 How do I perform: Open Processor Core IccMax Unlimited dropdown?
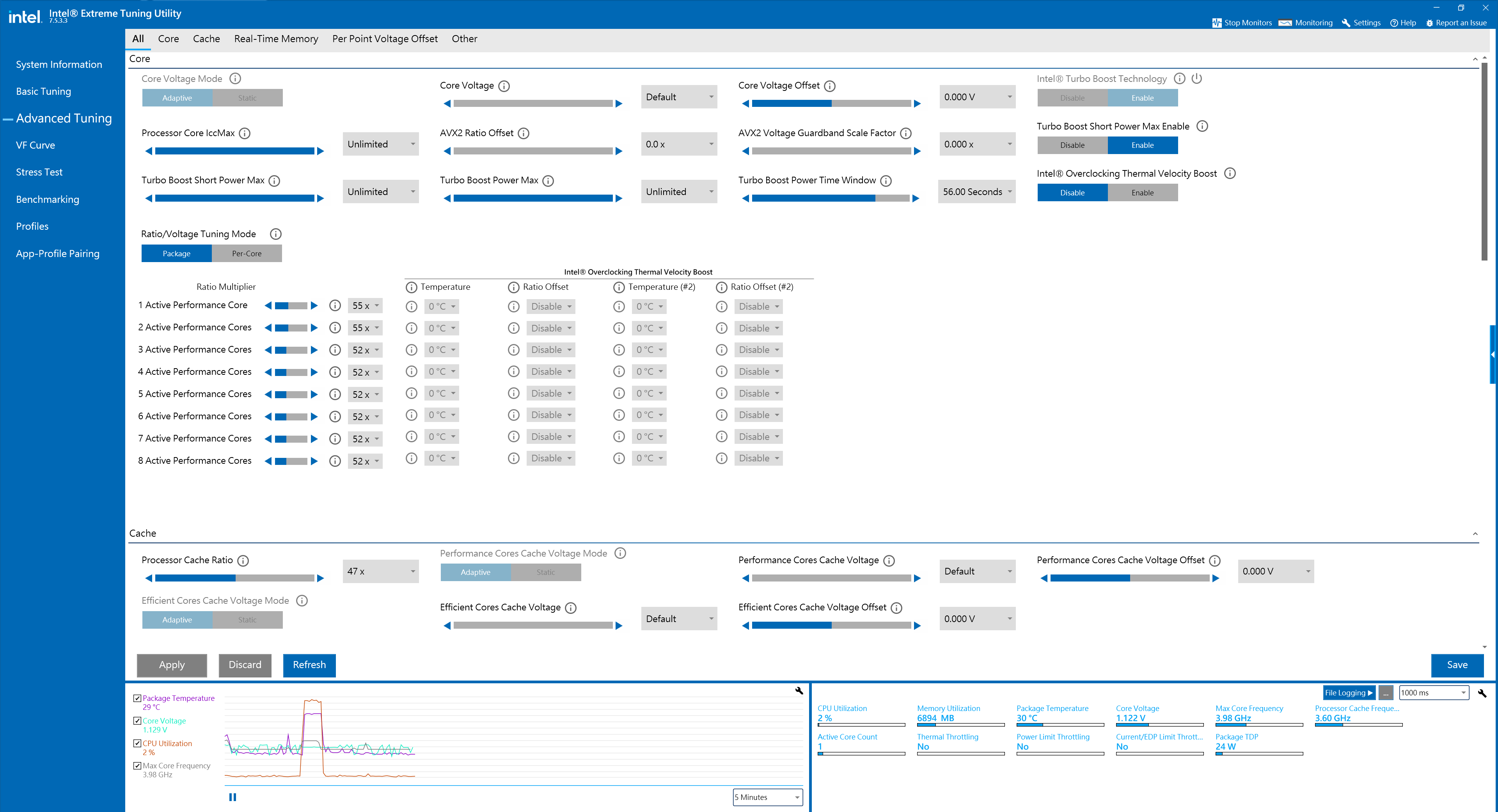coord(381,144)
